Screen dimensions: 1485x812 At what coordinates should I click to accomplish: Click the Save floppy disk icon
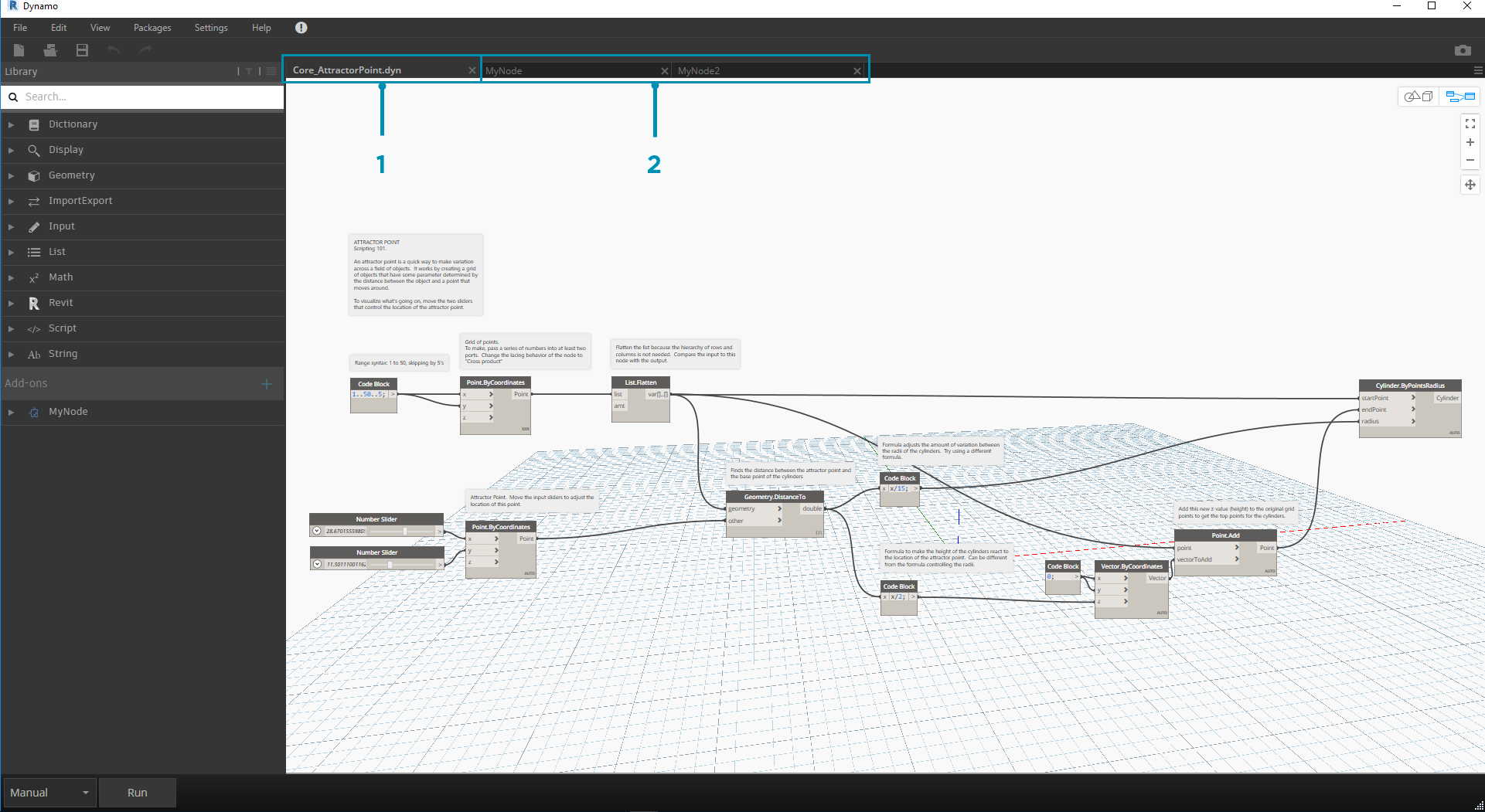(x=82, y=50)
